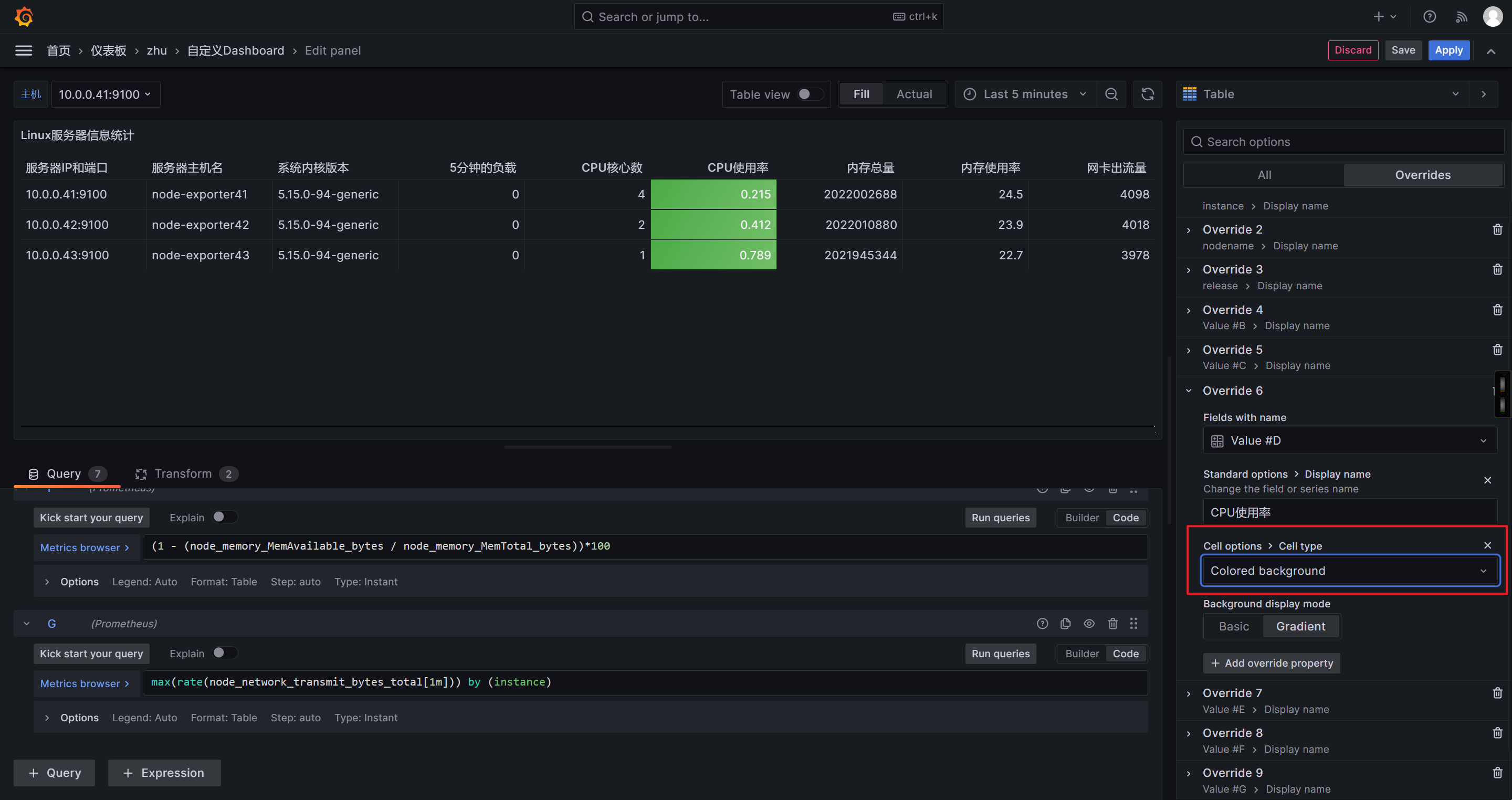
Task: Open the Cell type Colored background dropdown
Action: pyautogui.click(x=1349, y=571)
